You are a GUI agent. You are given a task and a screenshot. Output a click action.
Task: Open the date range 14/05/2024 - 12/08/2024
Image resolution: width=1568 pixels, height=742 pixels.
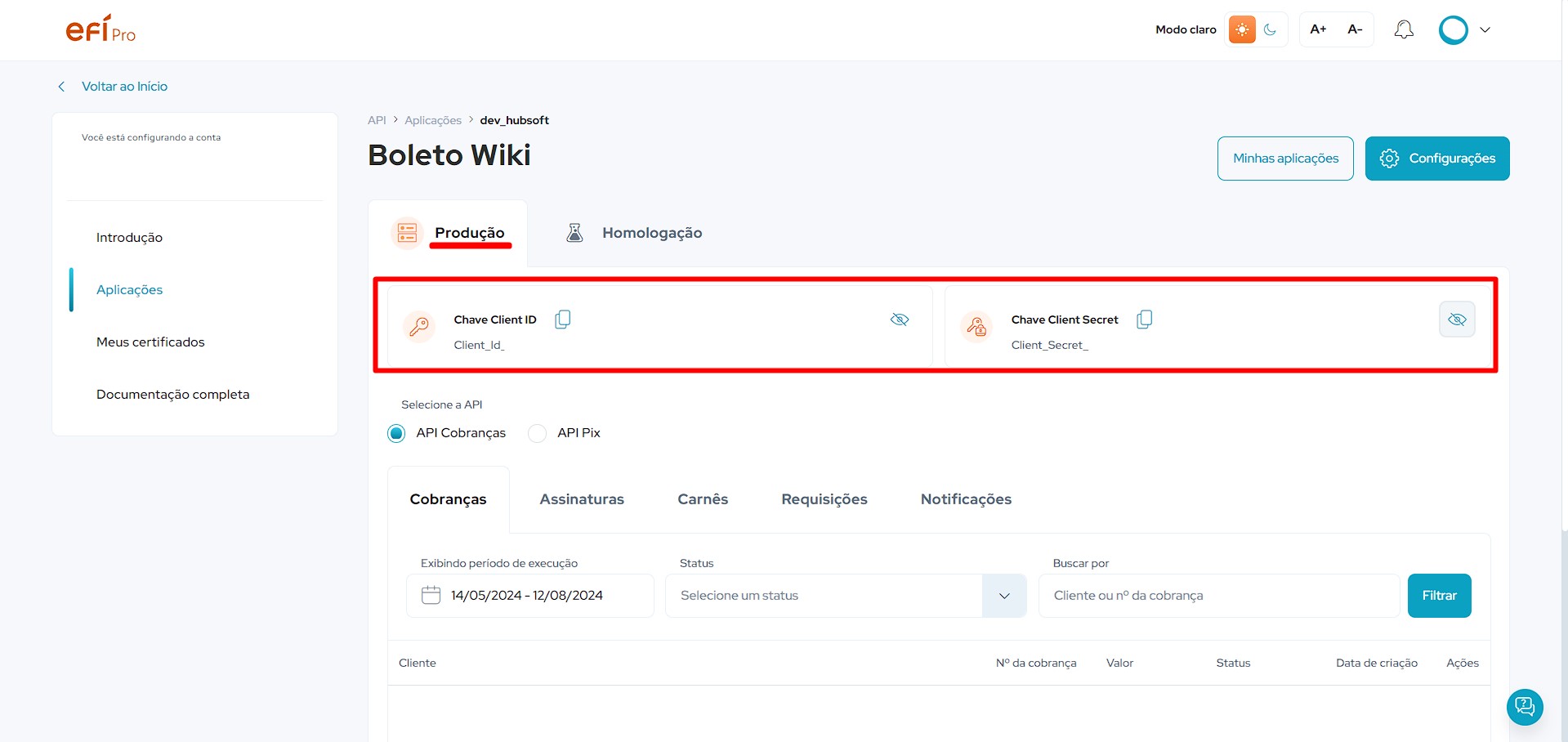tap(530, 596)
